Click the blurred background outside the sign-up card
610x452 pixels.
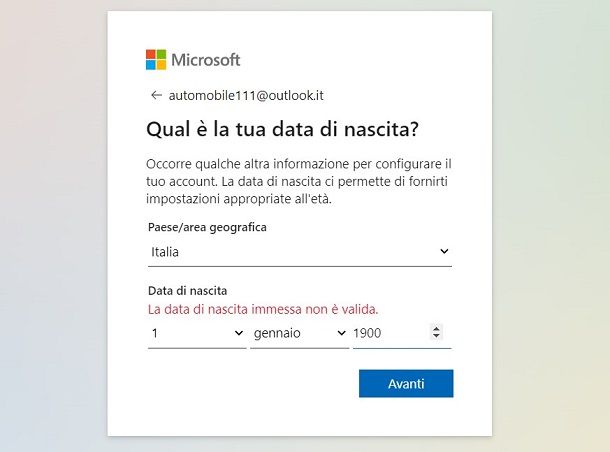point(54,226)
